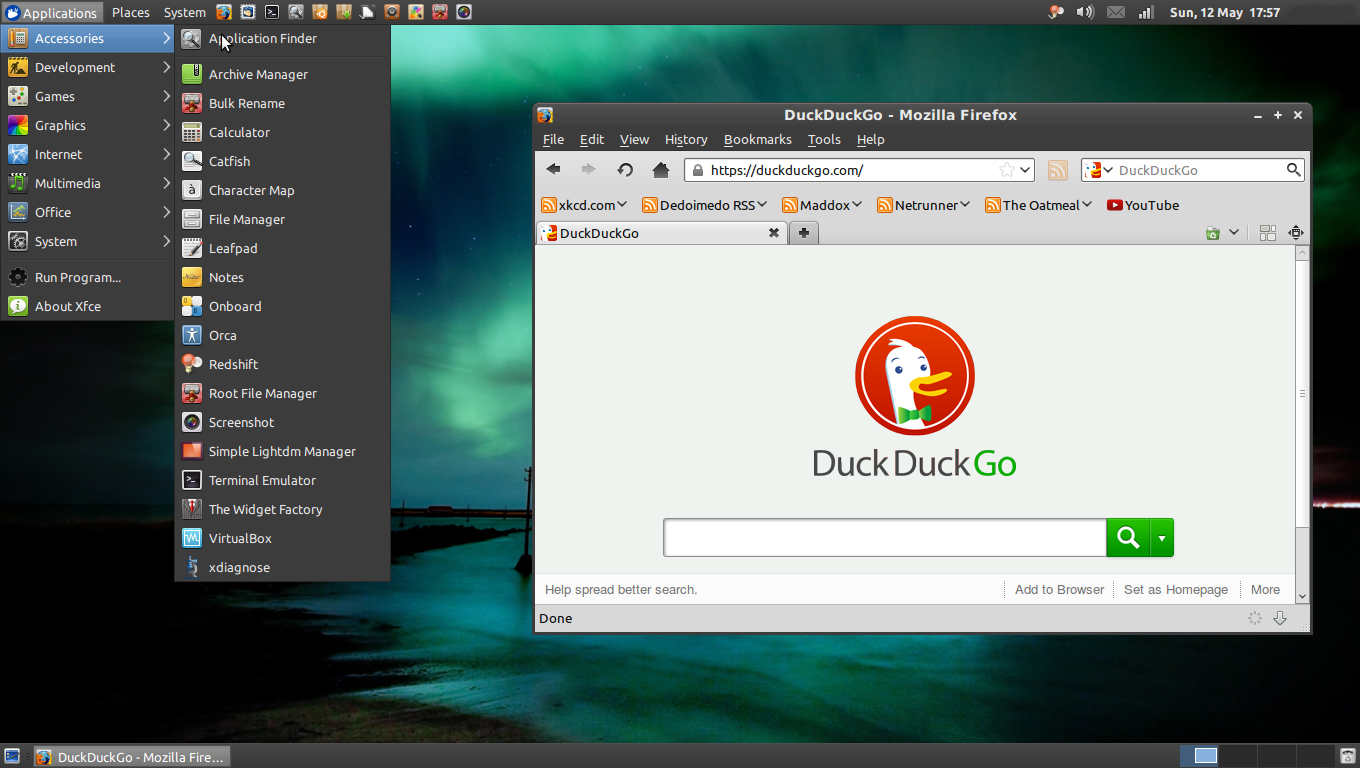Start Orca from Accessories menu
The image size is (1360, 768).
point(282,335)
